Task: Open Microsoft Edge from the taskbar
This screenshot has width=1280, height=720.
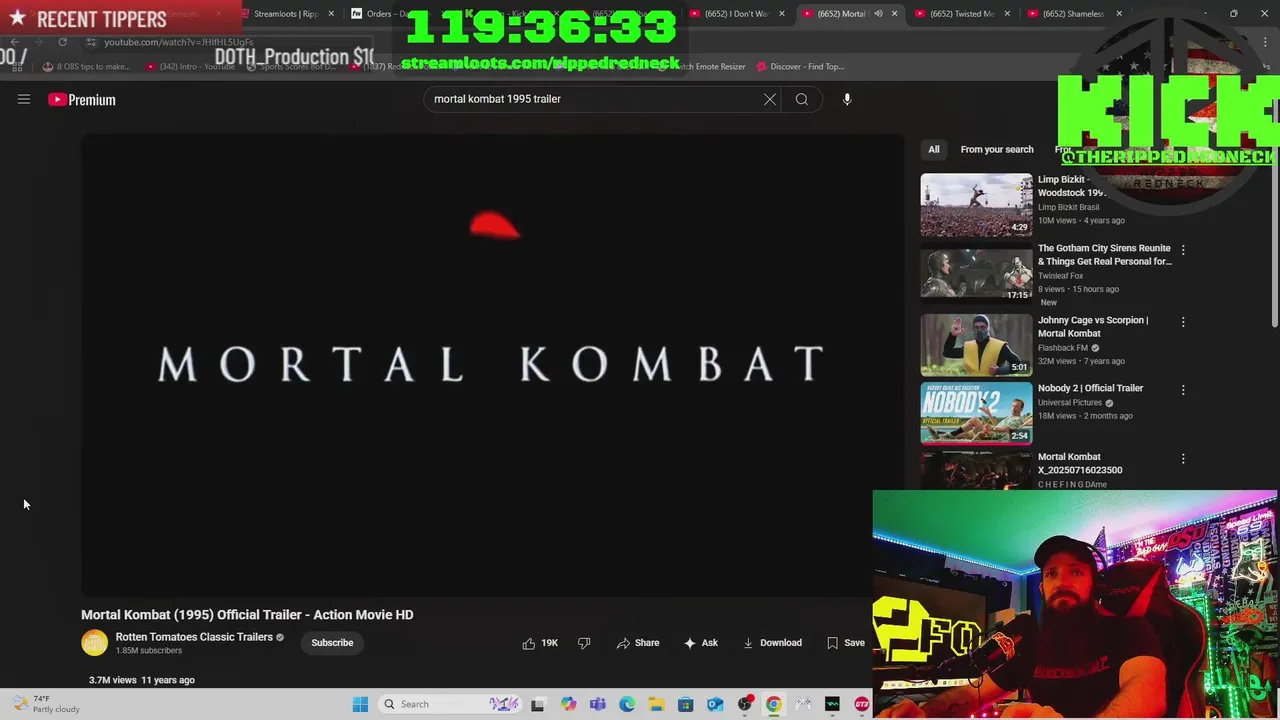Action: click(x=627, y=704)
